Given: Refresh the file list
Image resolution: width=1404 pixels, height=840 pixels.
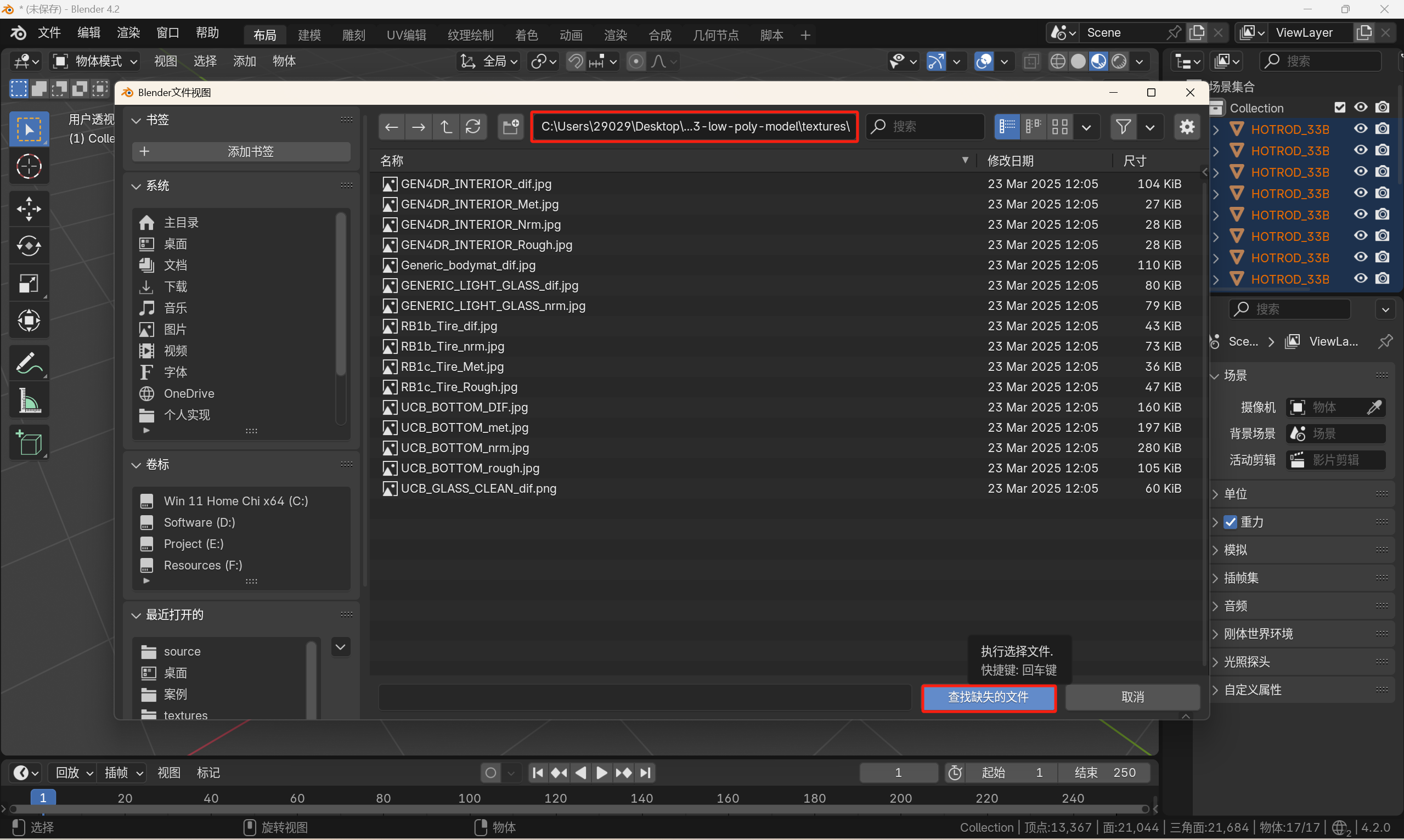Looking at the screenshot, I should pyautogui.click(x=473, y=126).
